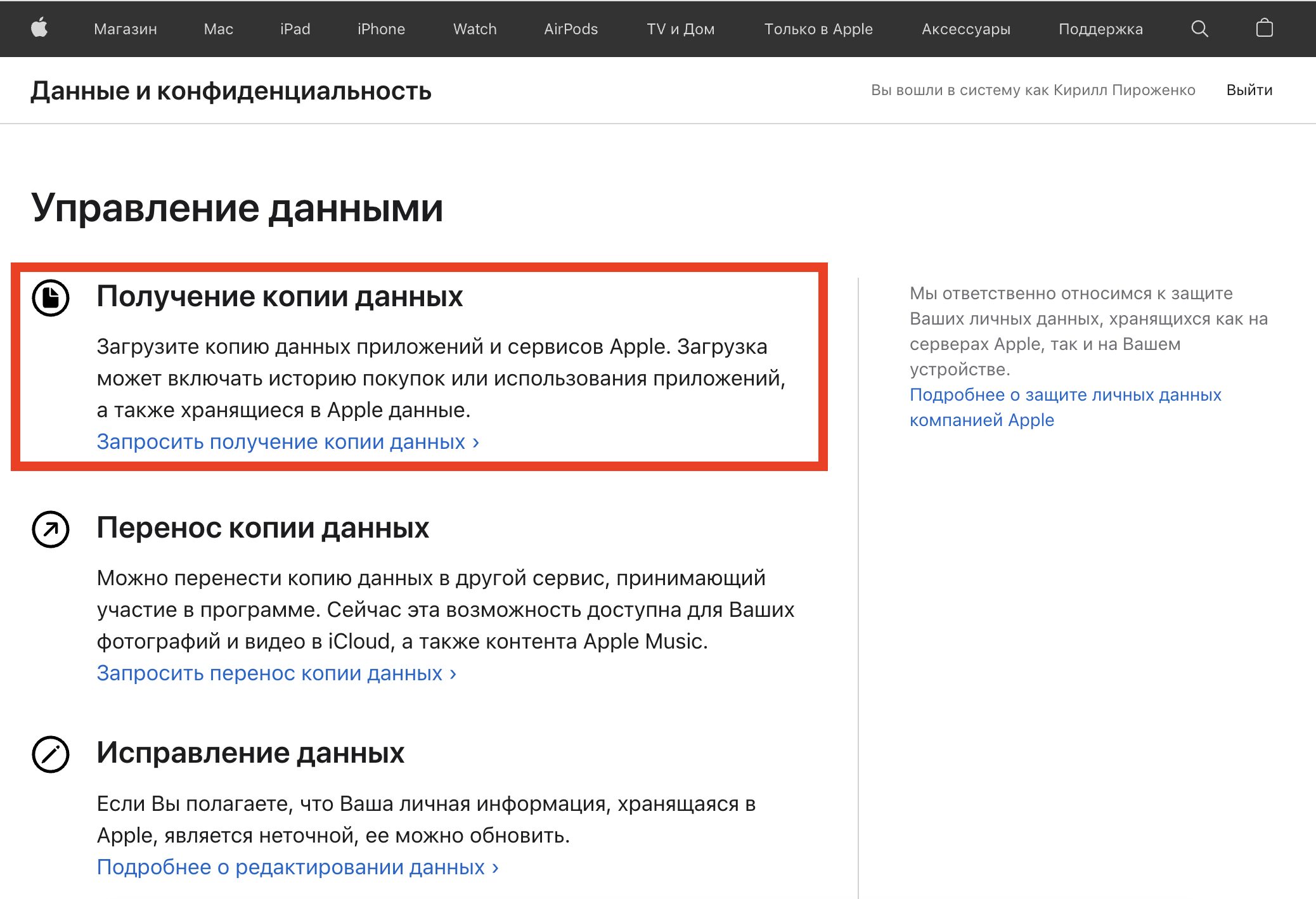Click Выйти to sign out
Viewport: 1316px width, 899px height.
pos(1248,89)
